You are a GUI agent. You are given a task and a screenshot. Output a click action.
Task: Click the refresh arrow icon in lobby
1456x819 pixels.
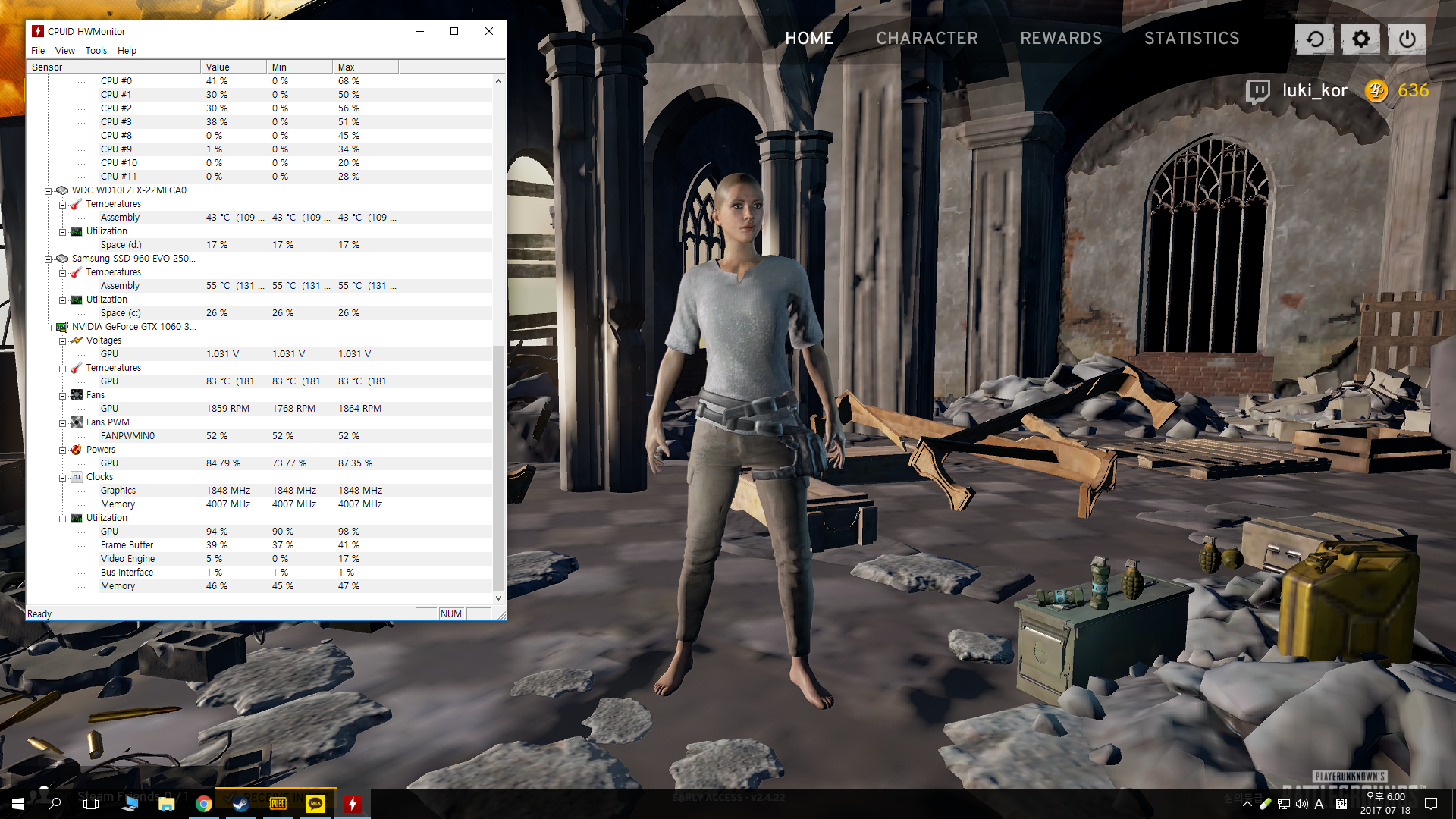[1314, 39]
